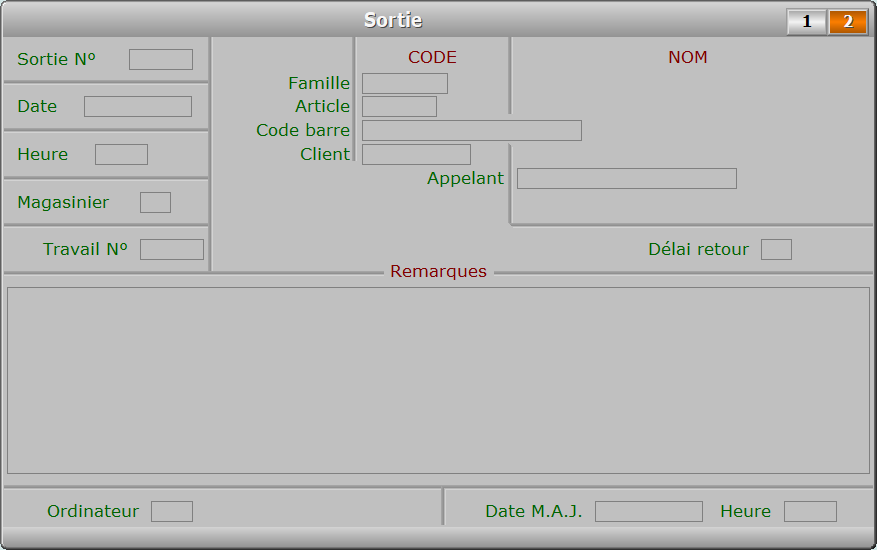
Task: Switch to page tab 2
Action: [848, 22]
